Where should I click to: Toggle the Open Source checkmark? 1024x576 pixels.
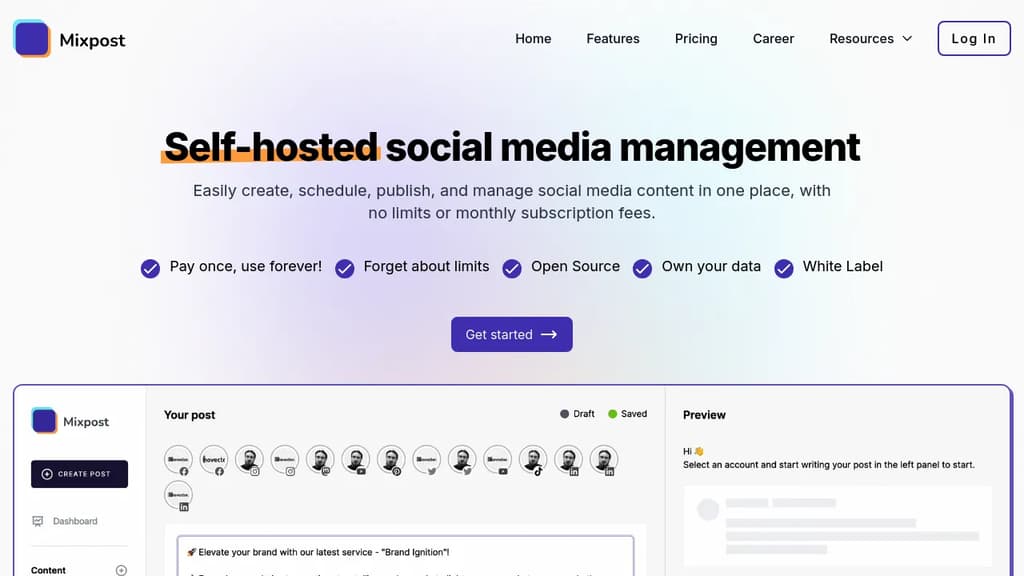pos(512,268)
